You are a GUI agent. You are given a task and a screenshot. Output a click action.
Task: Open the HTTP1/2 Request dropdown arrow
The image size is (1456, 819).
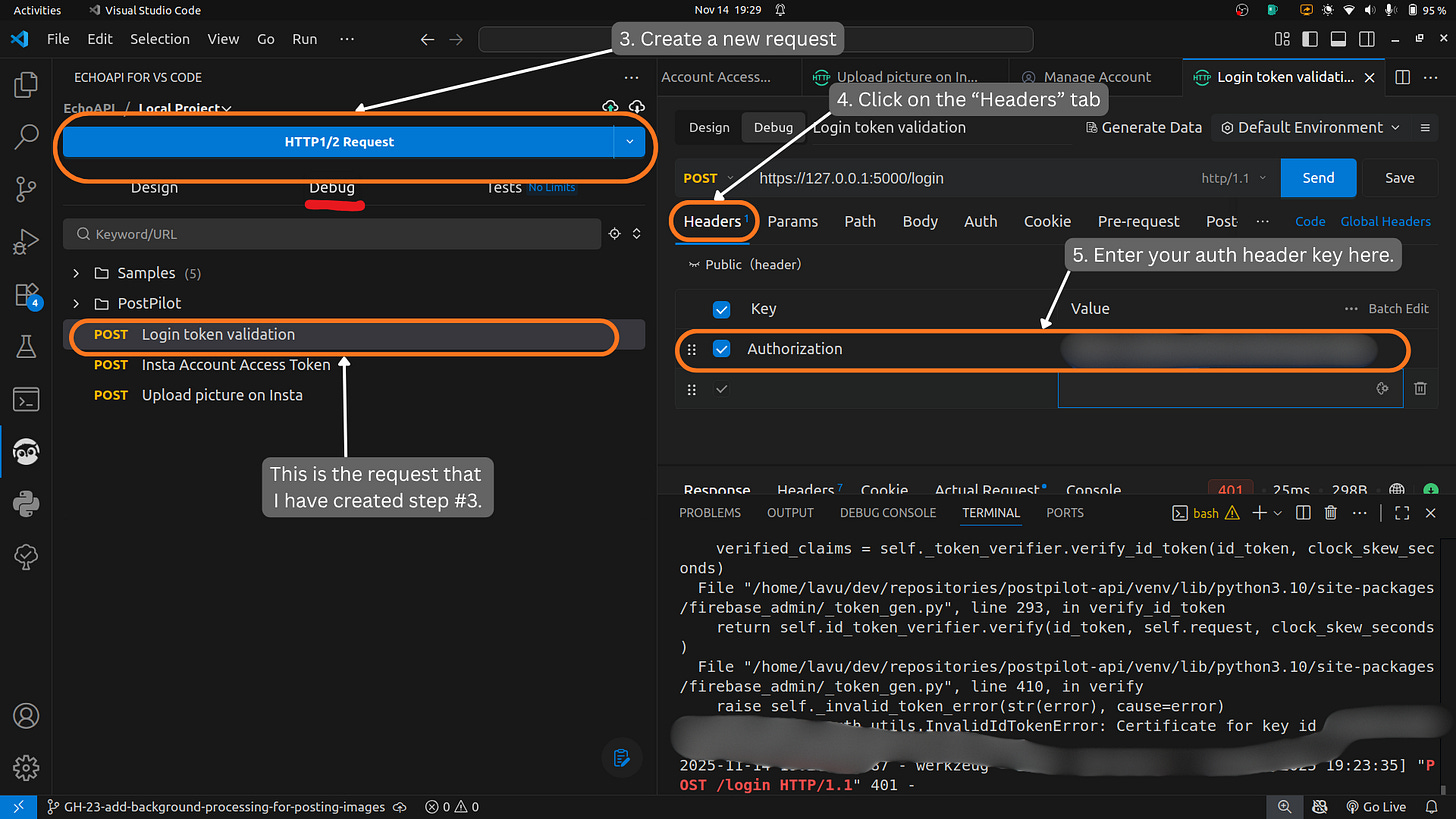[630, 142]
